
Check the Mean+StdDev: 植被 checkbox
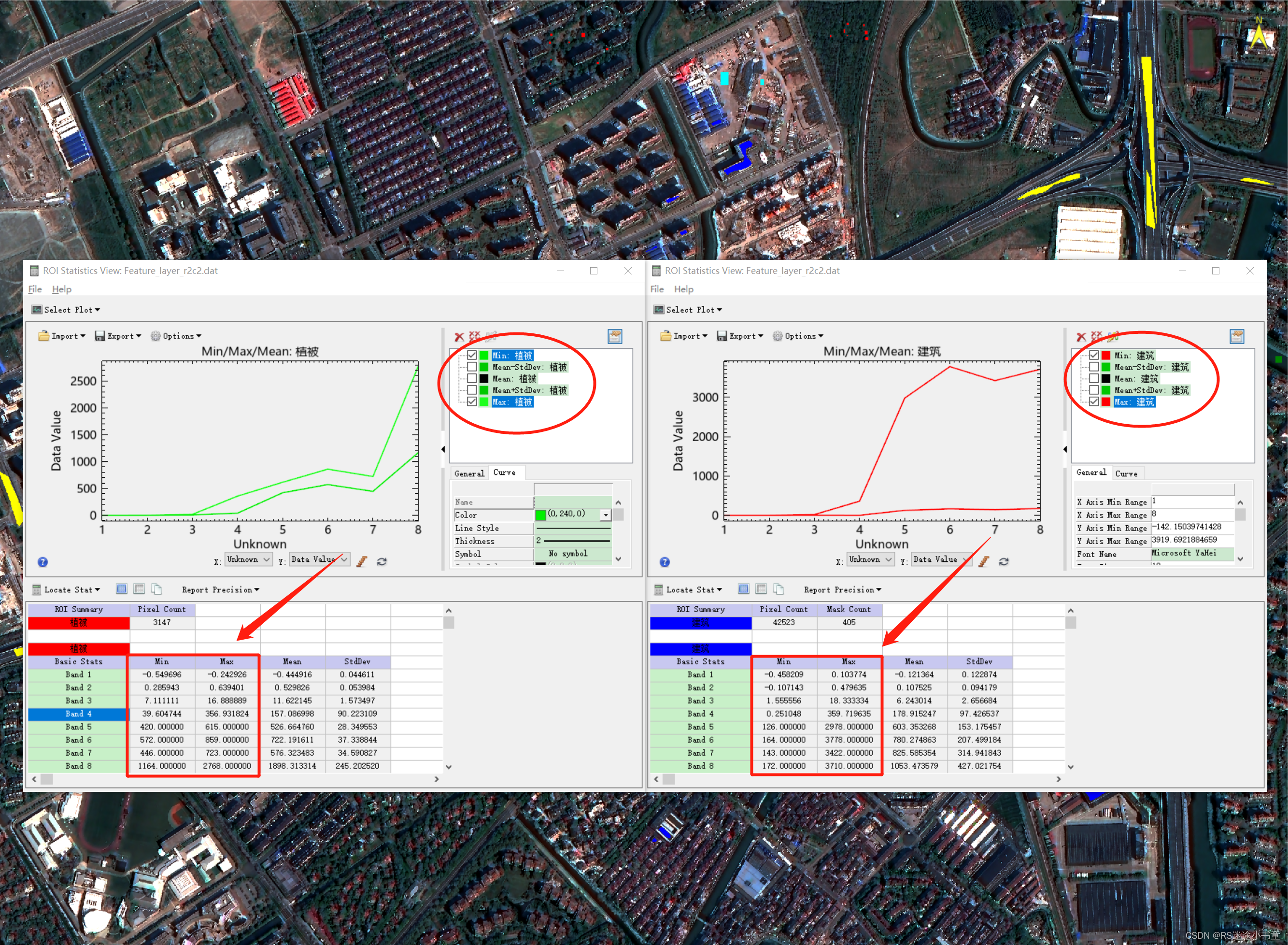[x=472, y=390]
